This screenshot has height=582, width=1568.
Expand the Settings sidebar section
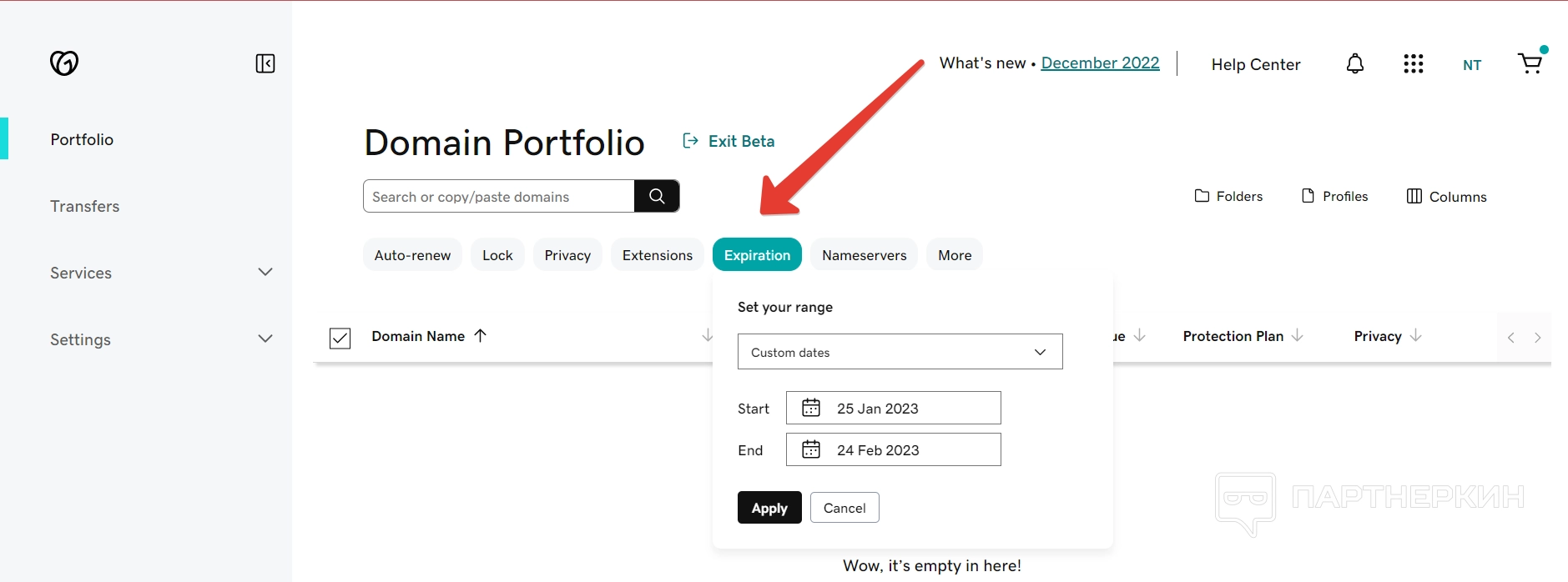(265, 339)
